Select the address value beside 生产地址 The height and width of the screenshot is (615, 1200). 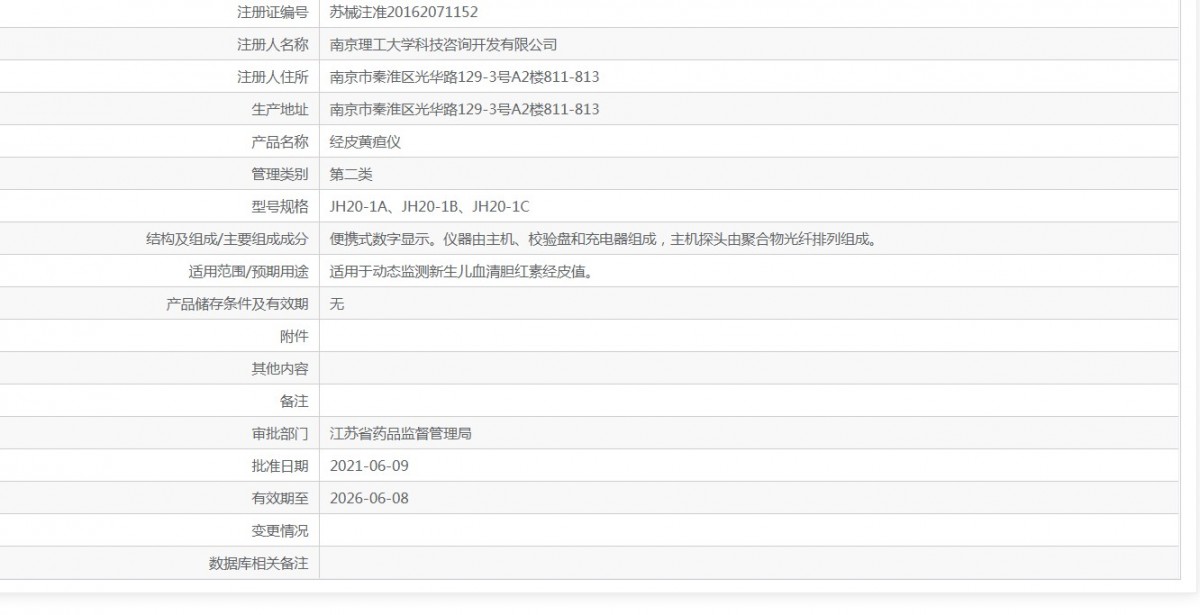[464, 109]
